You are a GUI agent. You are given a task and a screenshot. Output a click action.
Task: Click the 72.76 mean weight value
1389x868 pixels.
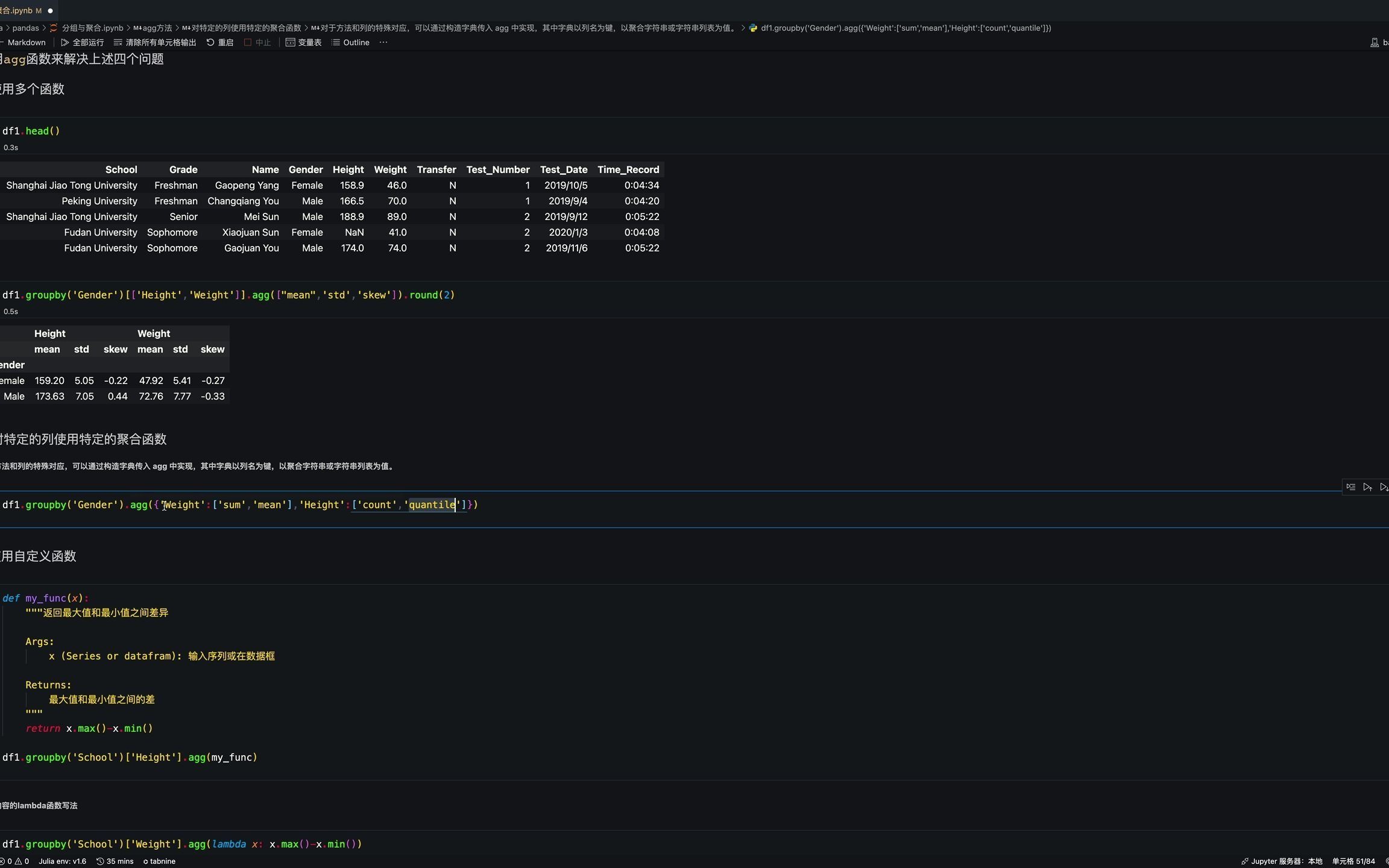pos(151,396)
